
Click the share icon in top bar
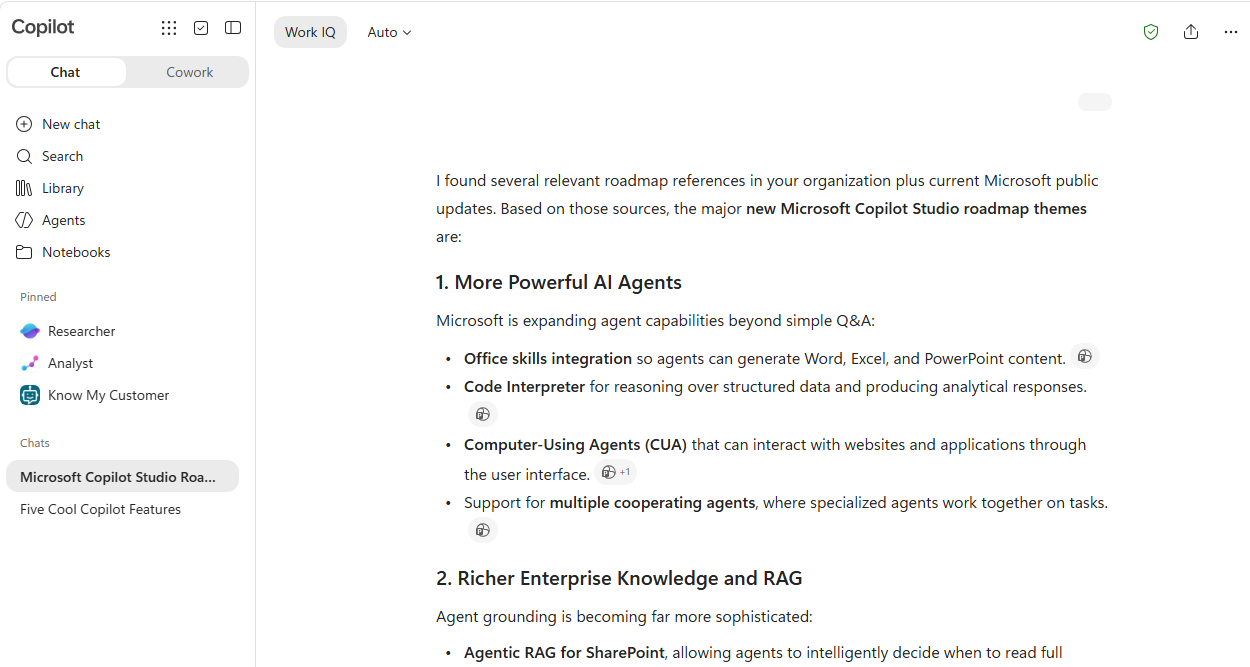1191,32
